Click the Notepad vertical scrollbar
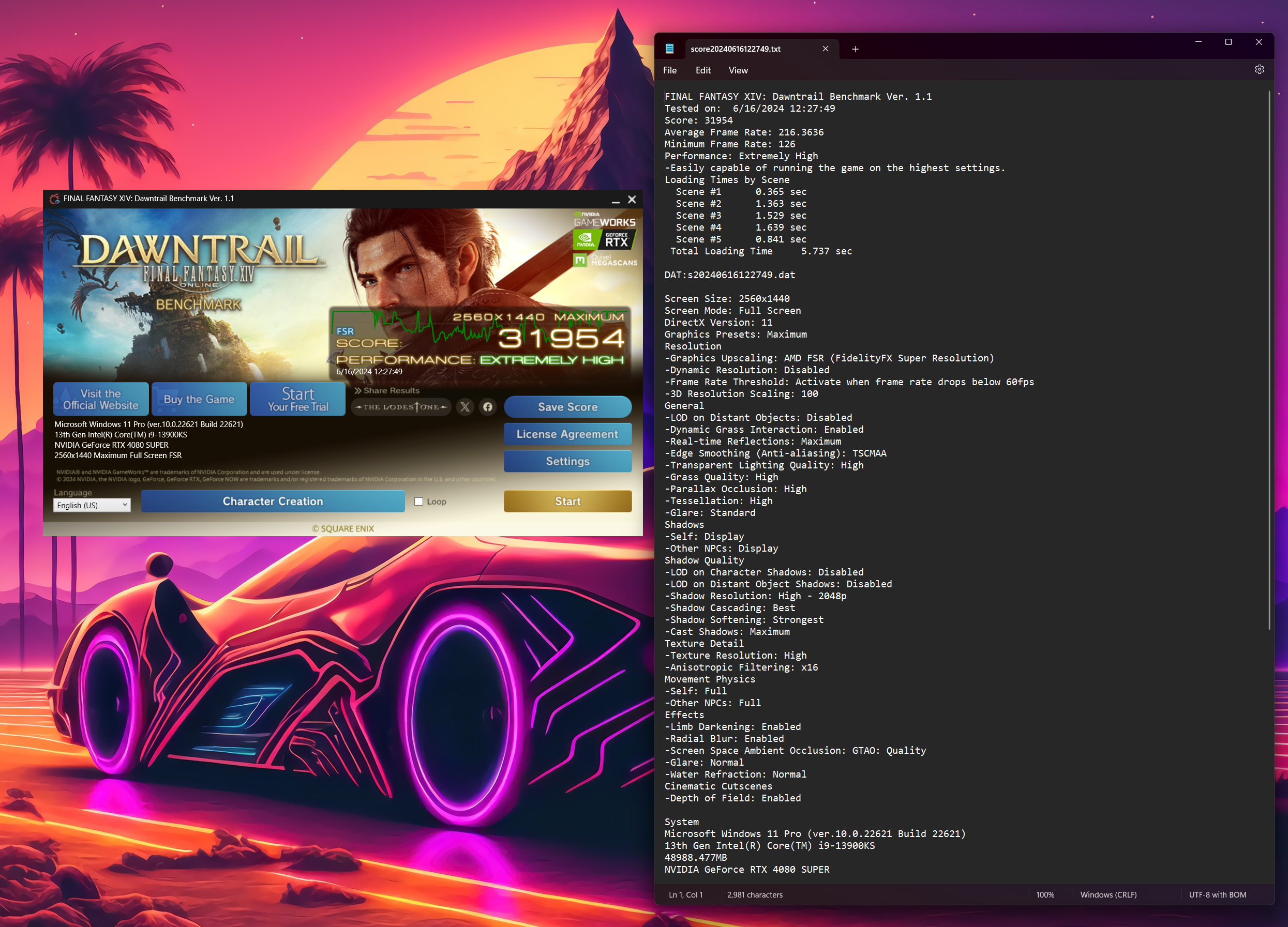This screenshot has width=1288, height=927. coord(1269,360)
